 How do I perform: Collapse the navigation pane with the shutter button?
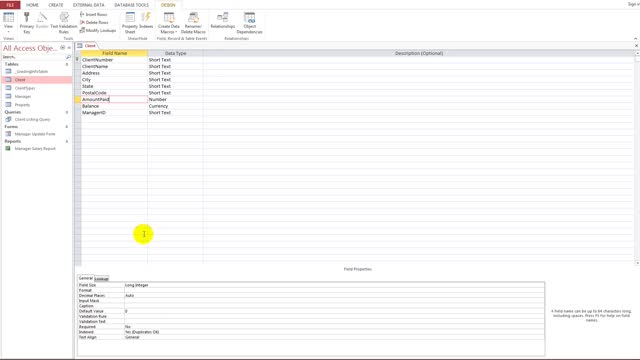tap(69, 48)
